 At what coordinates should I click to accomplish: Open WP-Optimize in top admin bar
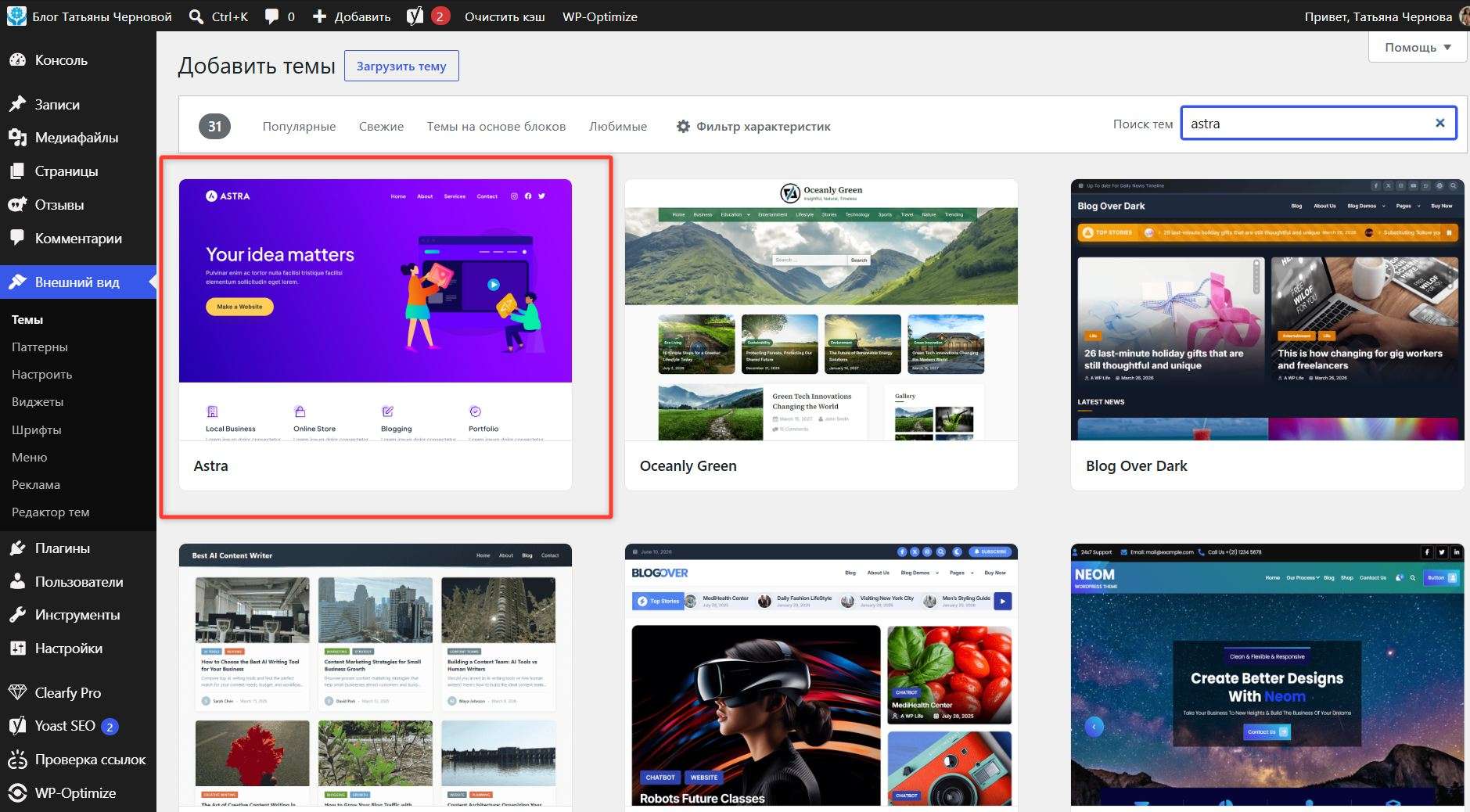[x=599, y=16]
